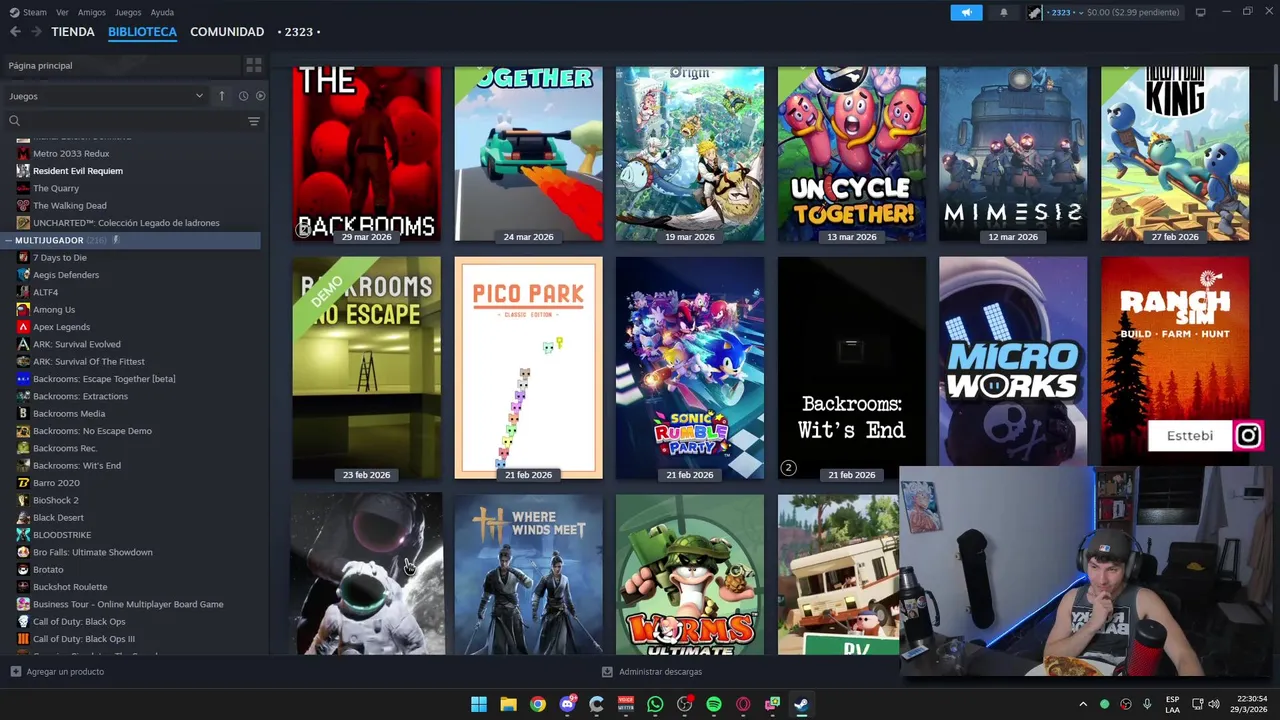
Task: Click the Add a product plus icon
Action: 15,672
